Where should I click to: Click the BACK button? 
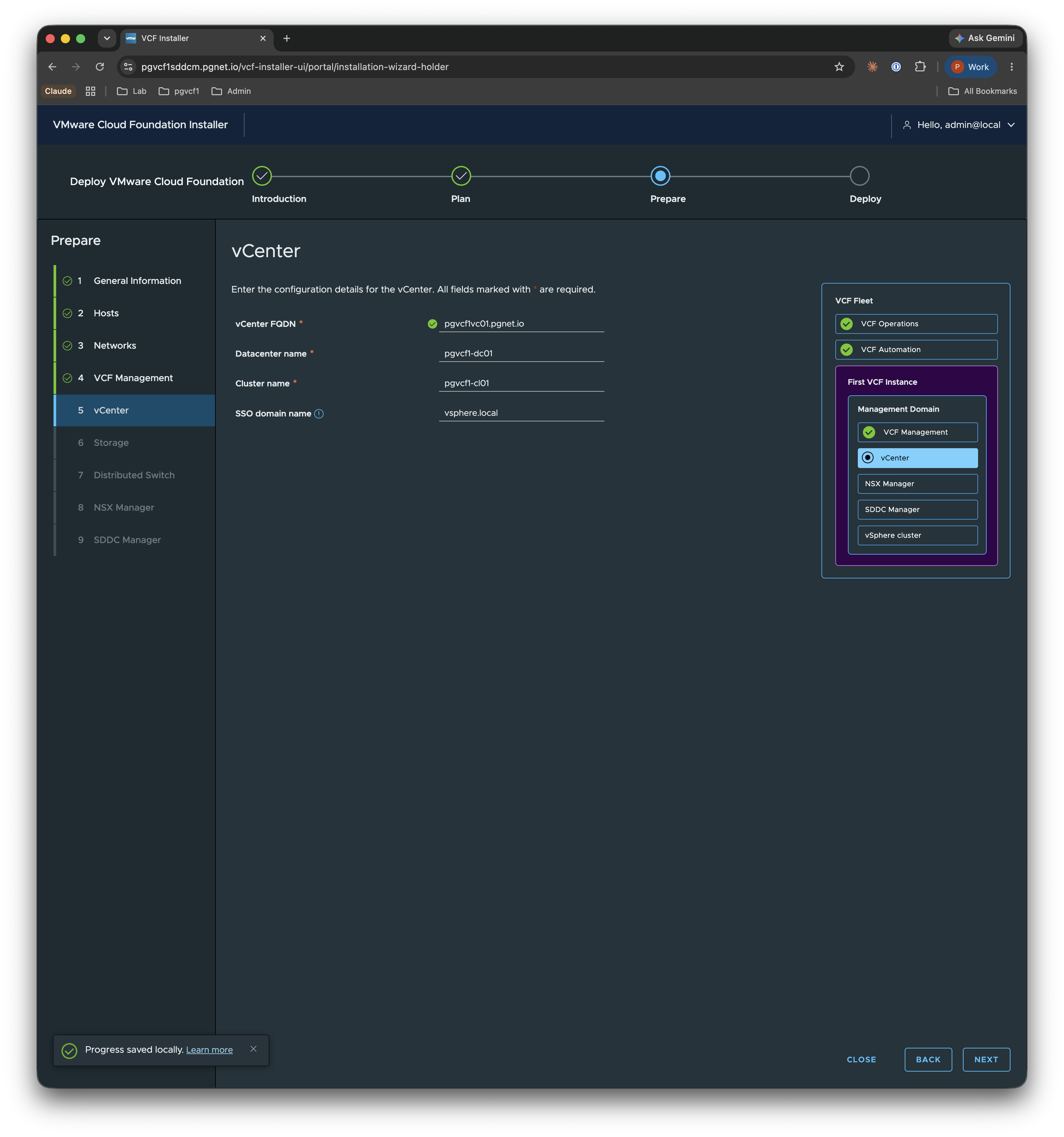(928, 1060)
